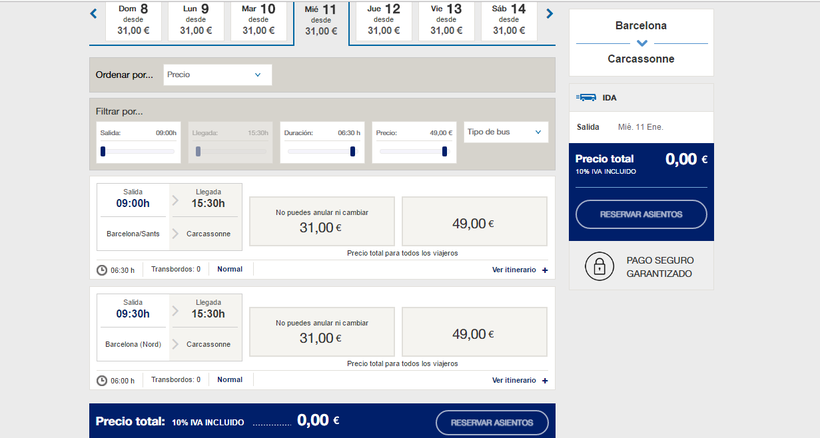Choose 49,00 € fare for 09:00h departure

[x=474, y=221]
